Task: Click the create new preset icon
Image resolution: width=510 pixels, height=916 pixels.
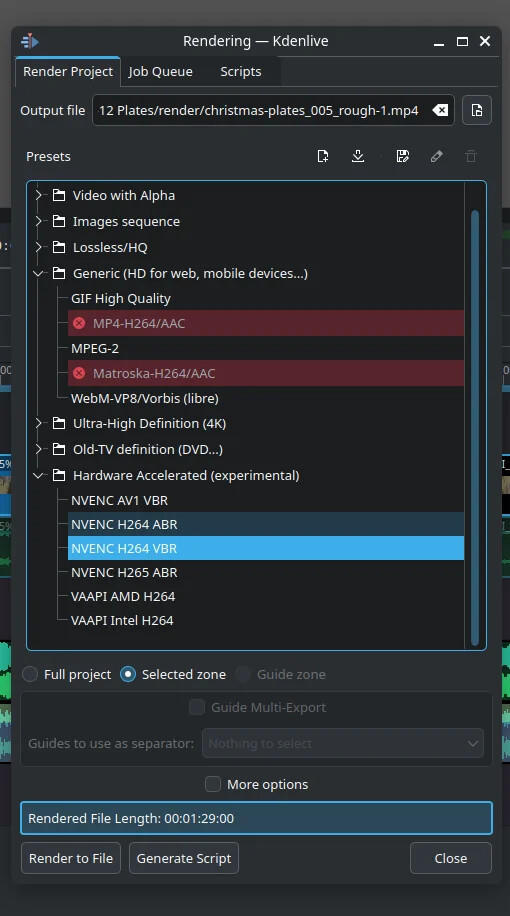Action: click(x=322, y=156)
